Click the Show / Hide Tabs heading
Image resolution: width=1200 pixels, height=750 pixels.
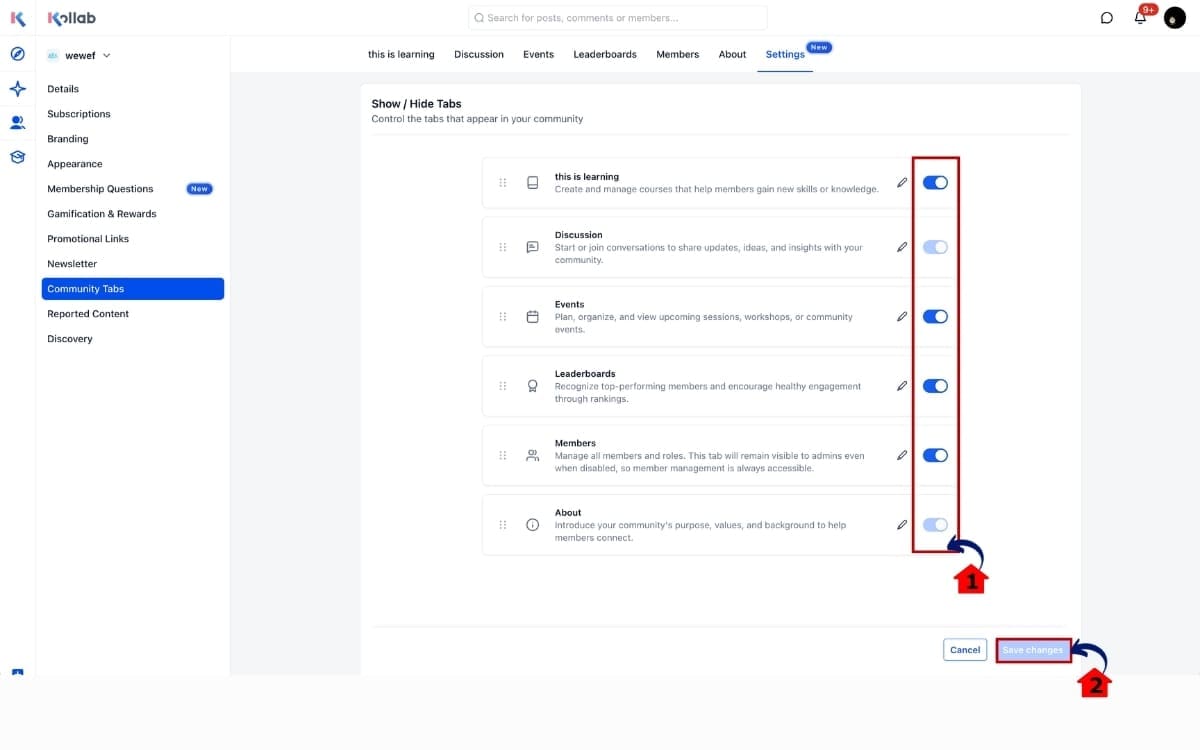pos(416,104)
